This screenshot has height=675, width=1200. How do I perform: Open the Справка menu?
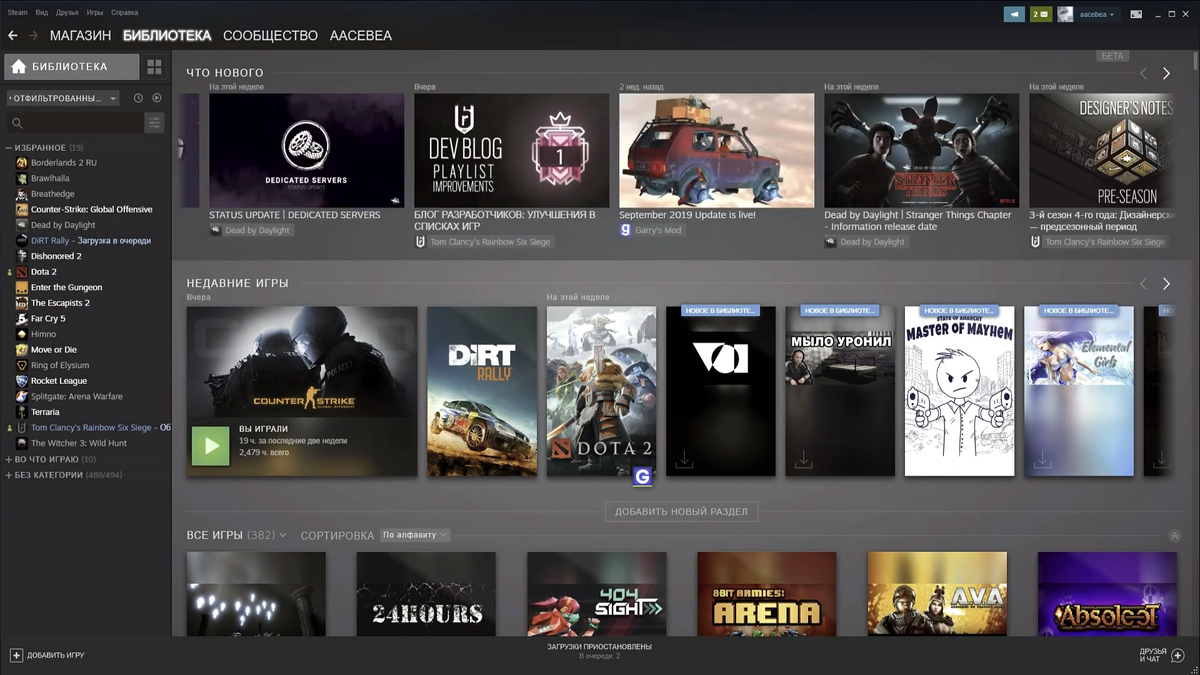click(x=125, y=13)
